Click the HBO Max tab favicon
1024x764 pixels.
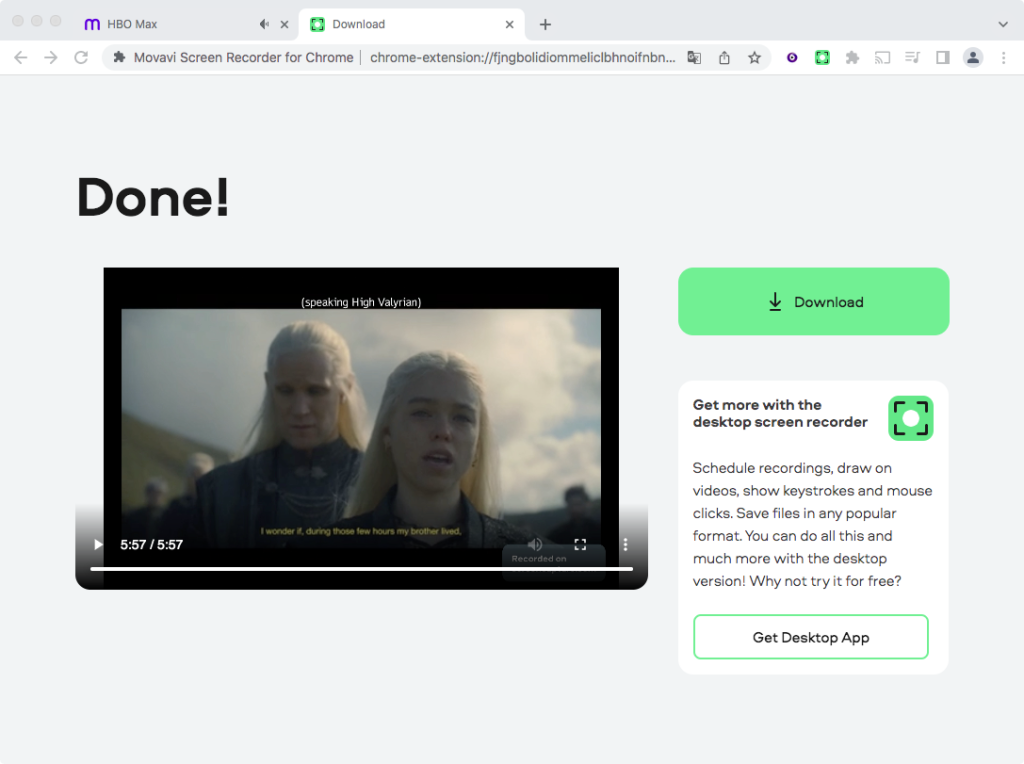click(92, 24)
